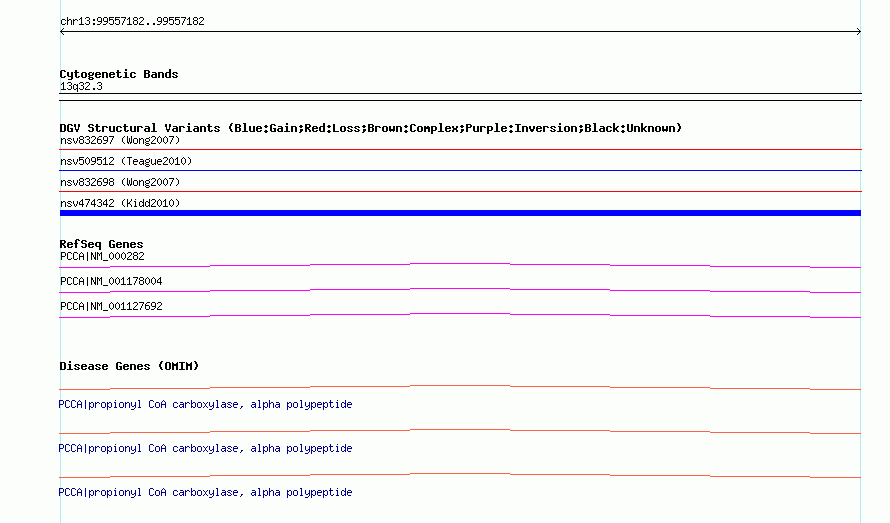
Task: Select variant label nsv509512 (Teague2010)
Action: click(126, 161)
